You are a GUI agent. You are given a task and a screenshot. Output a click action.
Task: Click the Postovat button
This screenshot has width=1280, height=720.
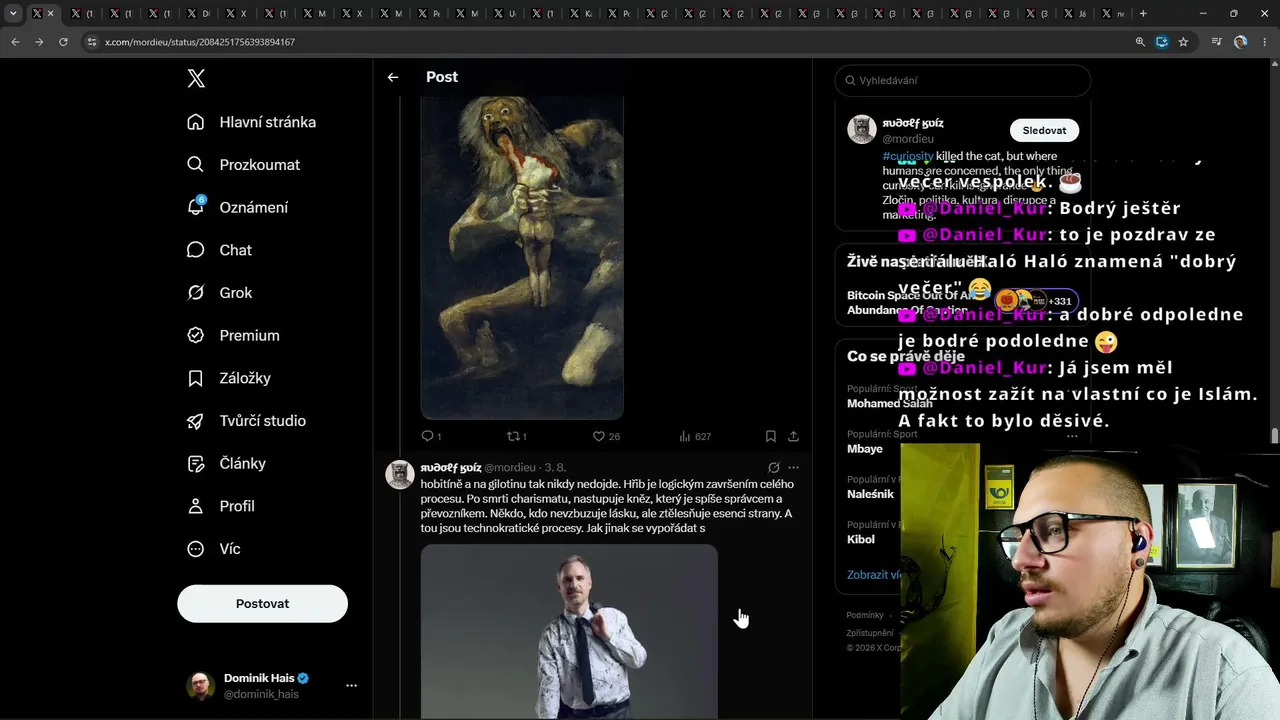pos(263,604)
